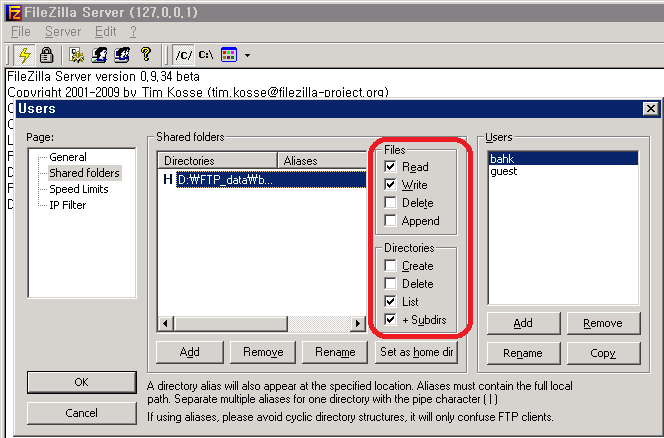664x438 pixels.
Task: Enable the Directories Create checkbox
Action: [x=390, y=266]
